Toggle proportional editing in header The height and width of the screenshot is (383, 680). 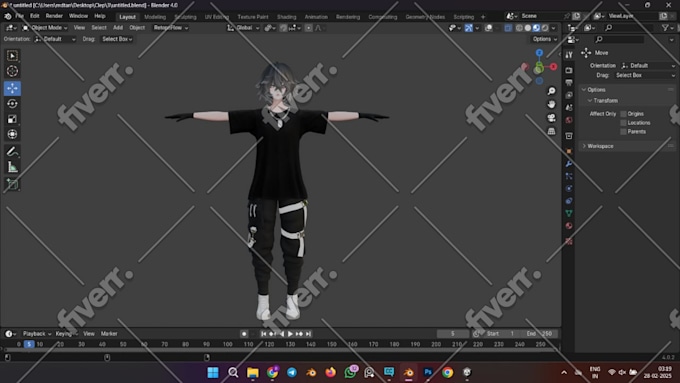pyautogui.click(x=308, y=28)
